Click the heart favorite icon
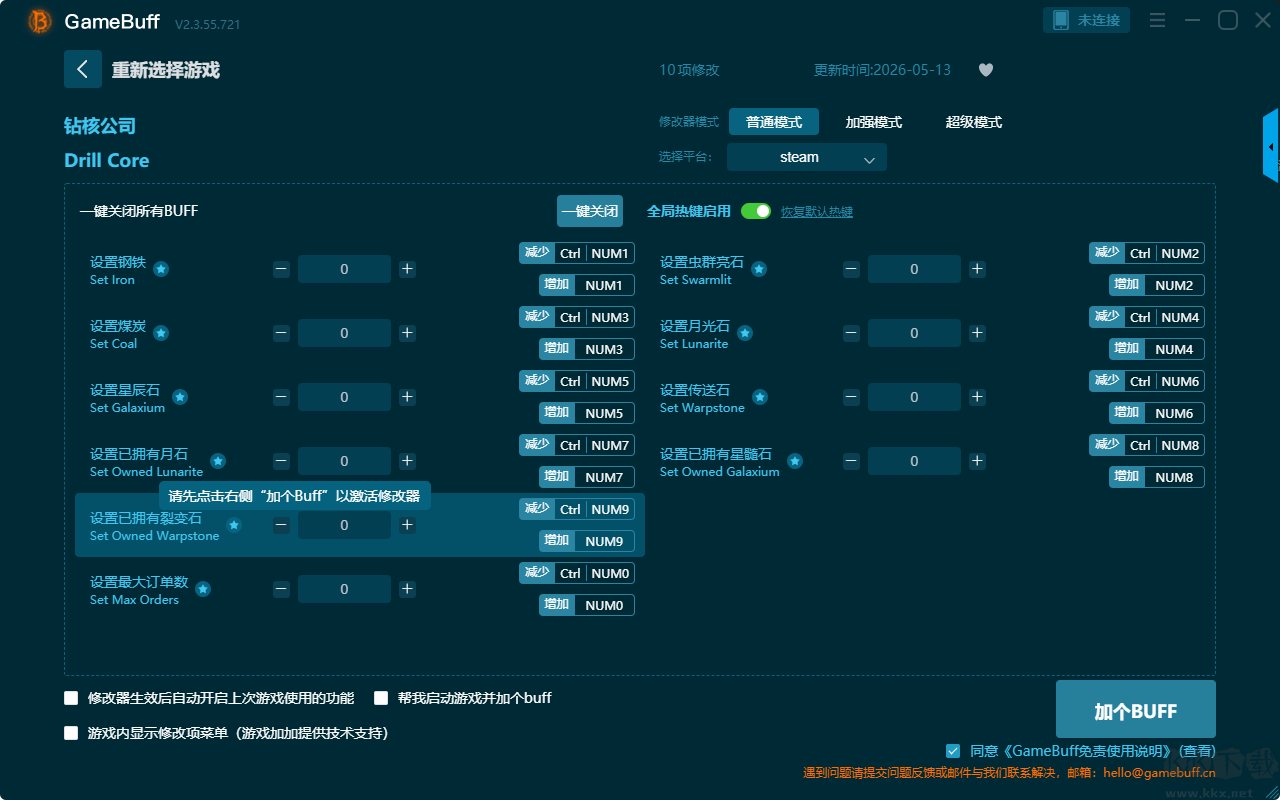This screenshot has width=1280, height=800. click(x=985, y=70)
